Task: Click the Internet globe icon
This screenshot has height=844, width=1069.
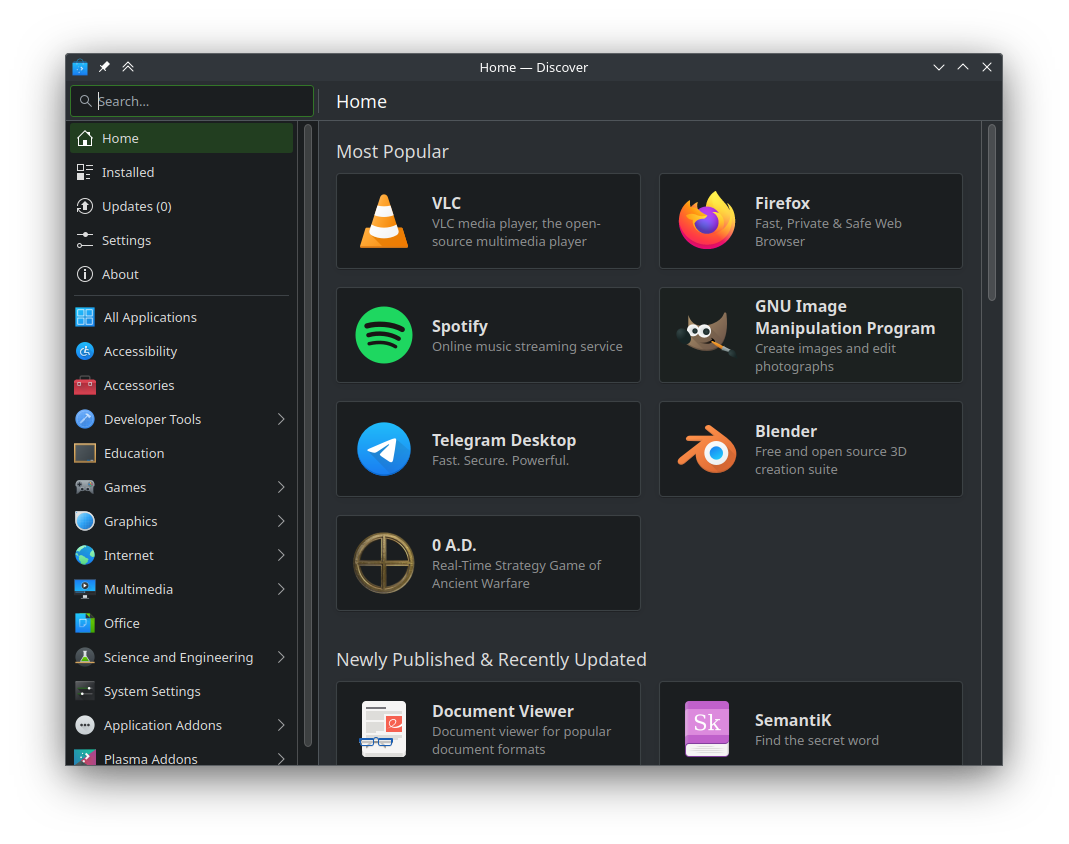Action: point(85,556)
